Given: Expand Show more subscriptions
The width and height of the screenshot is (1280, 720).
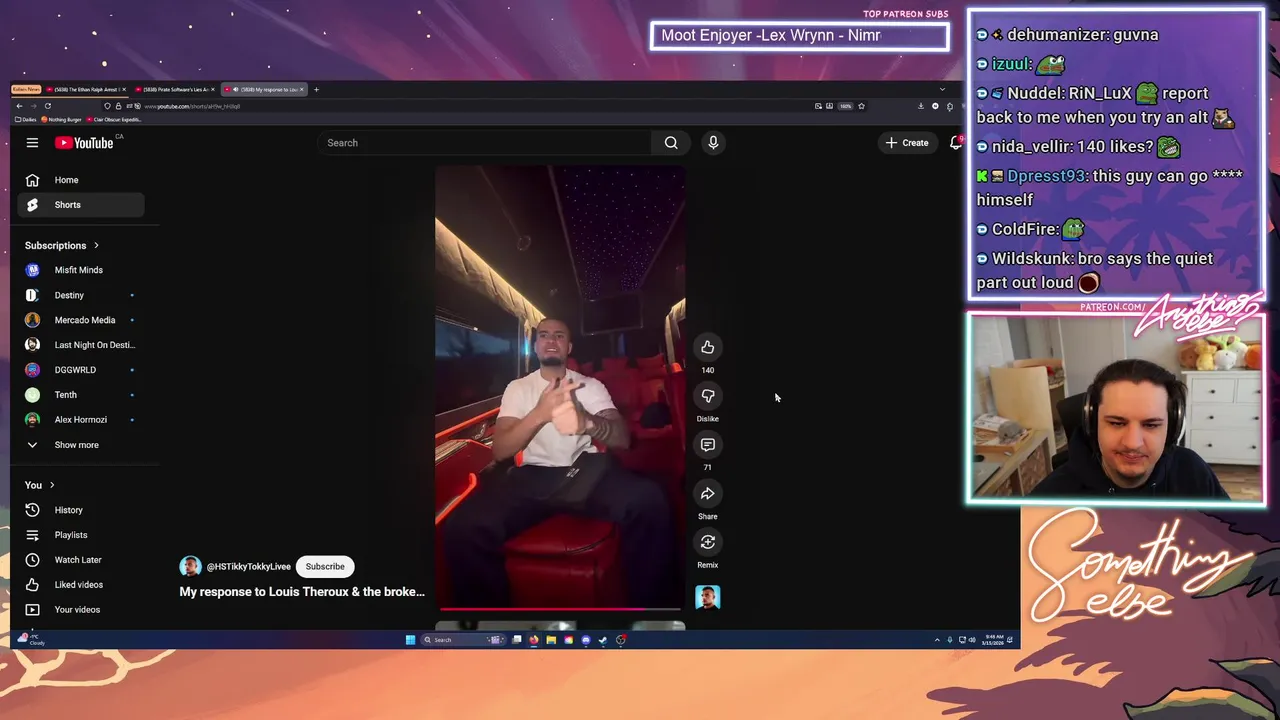Looking at the screenshot, I should [80, 445].
